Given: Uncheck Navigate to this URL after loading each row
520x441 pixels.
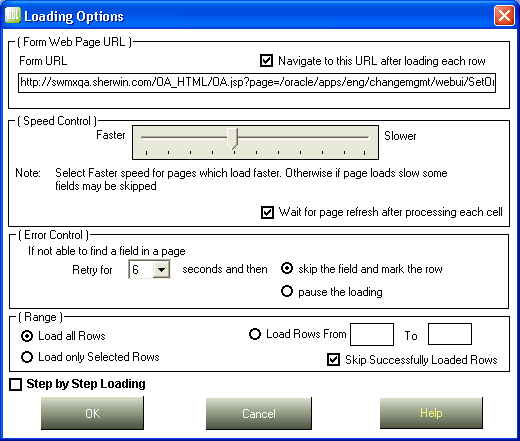Looking at the screenshot, I should point(266,61).
